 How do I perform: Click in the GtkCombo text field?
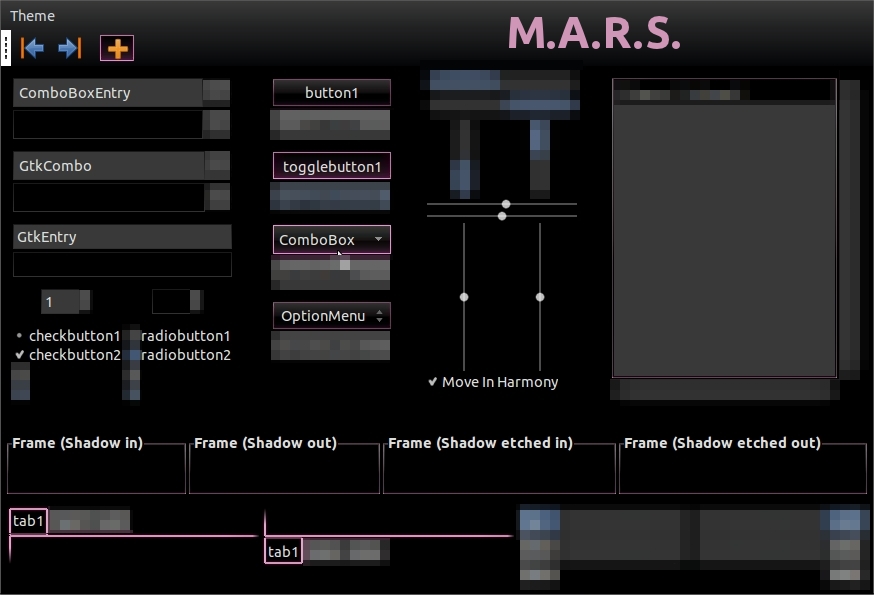point(109,166)
